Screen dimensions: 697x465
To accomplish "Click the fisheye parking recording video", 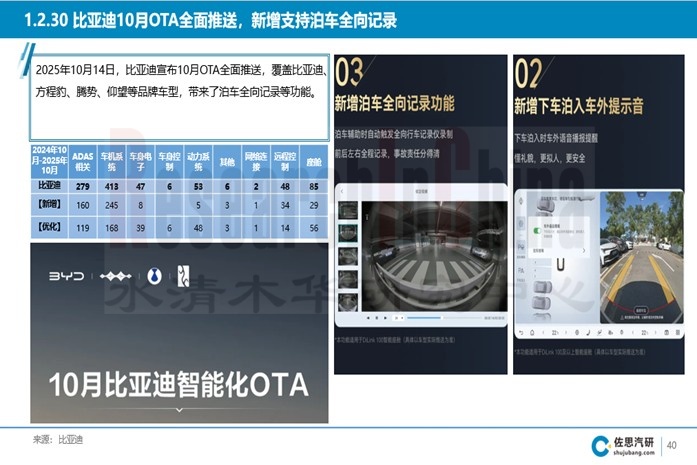I will [x=434, y=256].
